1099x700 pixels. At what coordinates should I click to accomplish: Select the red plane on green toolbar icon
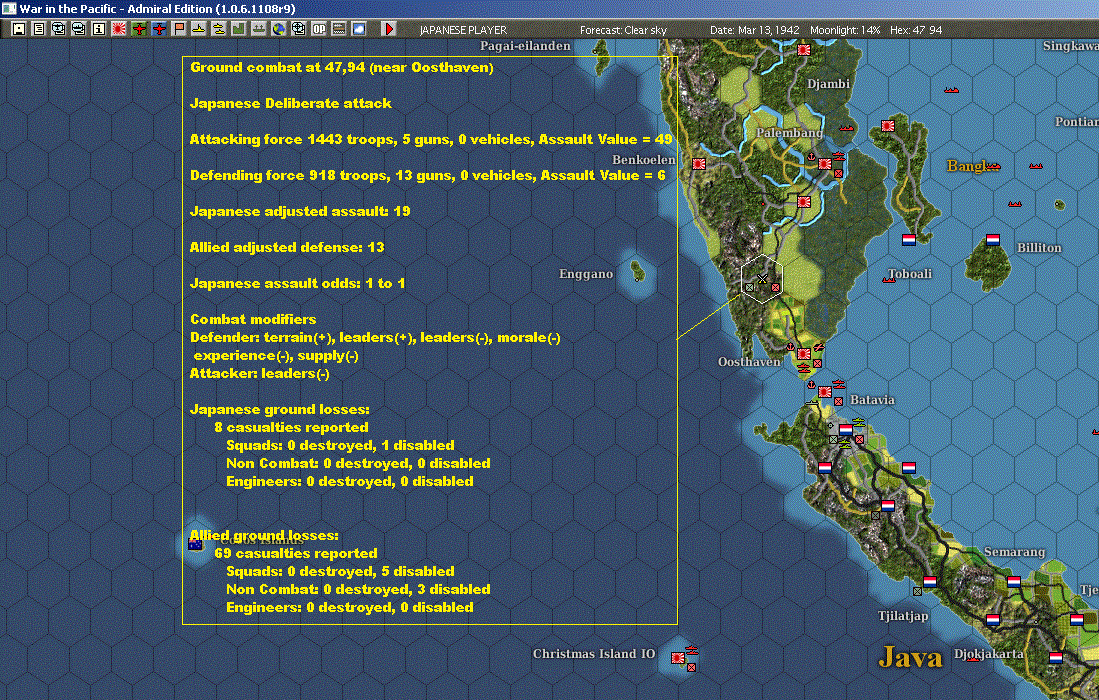point(139,29)
